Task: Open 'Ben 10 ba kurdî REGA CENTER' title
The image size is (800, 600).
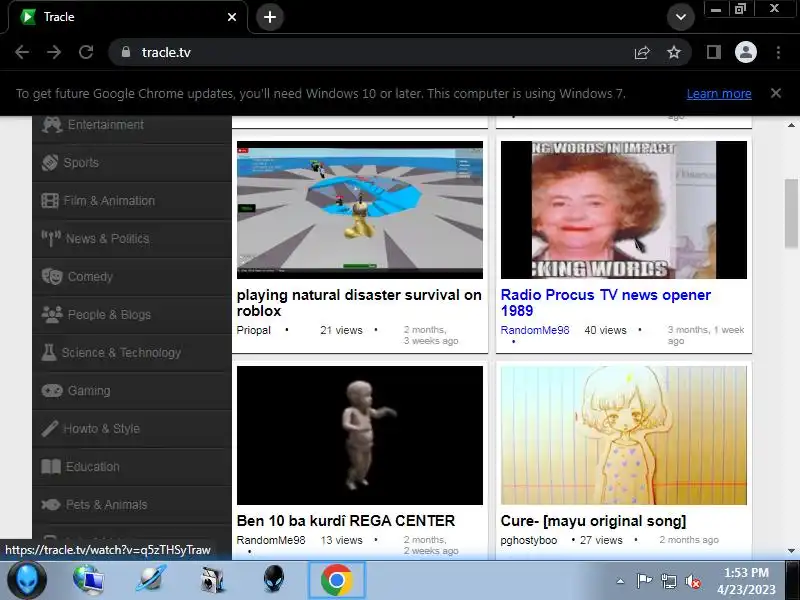Action: tap(346, 521)
